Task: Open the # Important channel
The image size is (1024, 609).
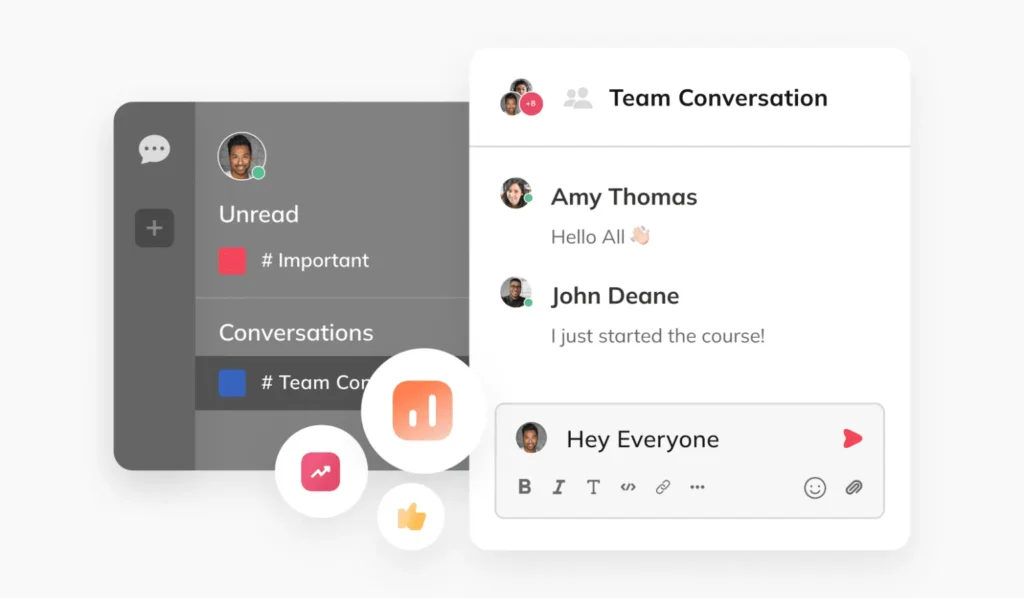Action: coord(294,260)
